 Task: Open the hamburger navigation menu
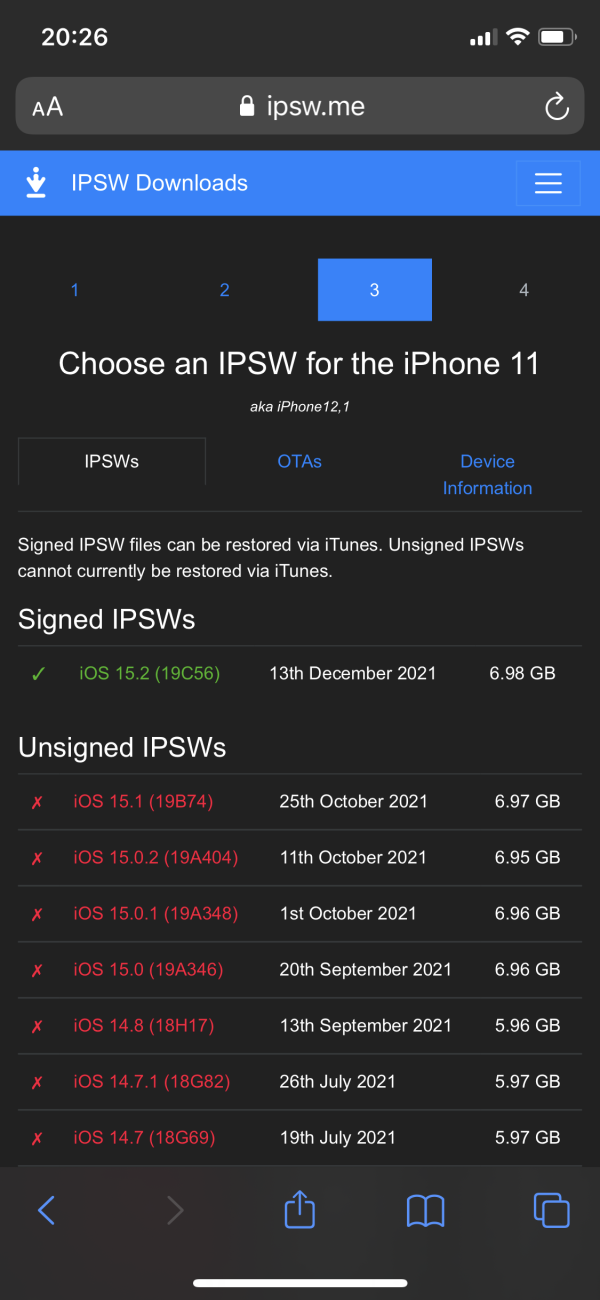548,184
